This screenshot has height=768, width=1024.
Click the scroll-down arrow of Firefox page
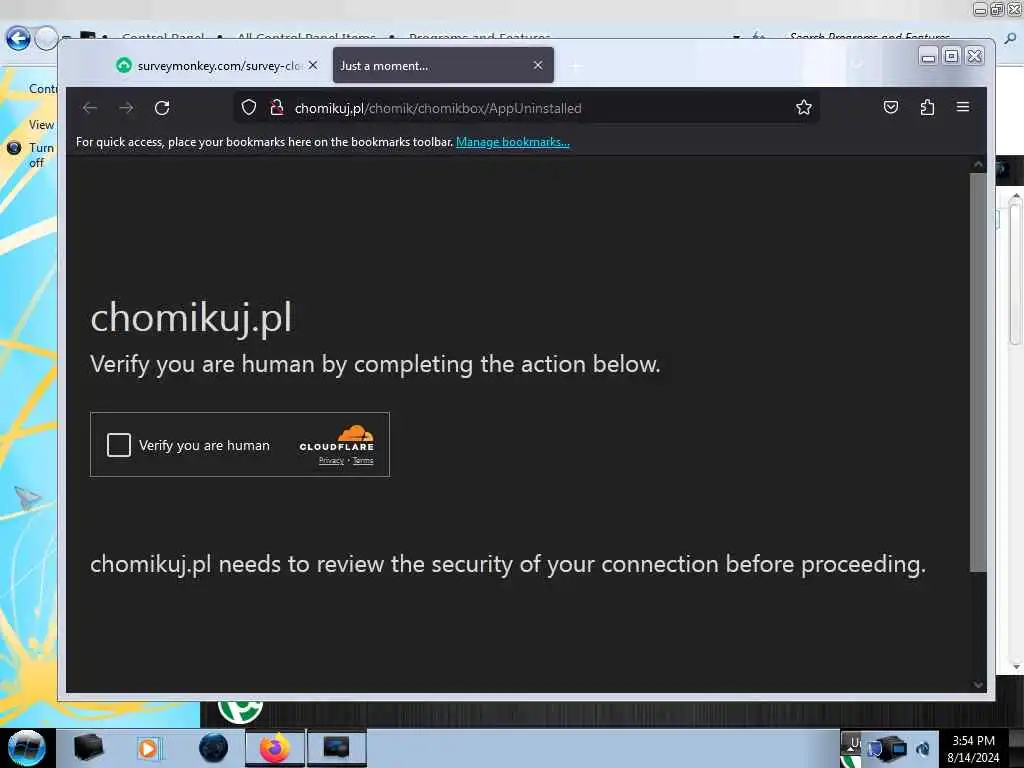[978, 684]
